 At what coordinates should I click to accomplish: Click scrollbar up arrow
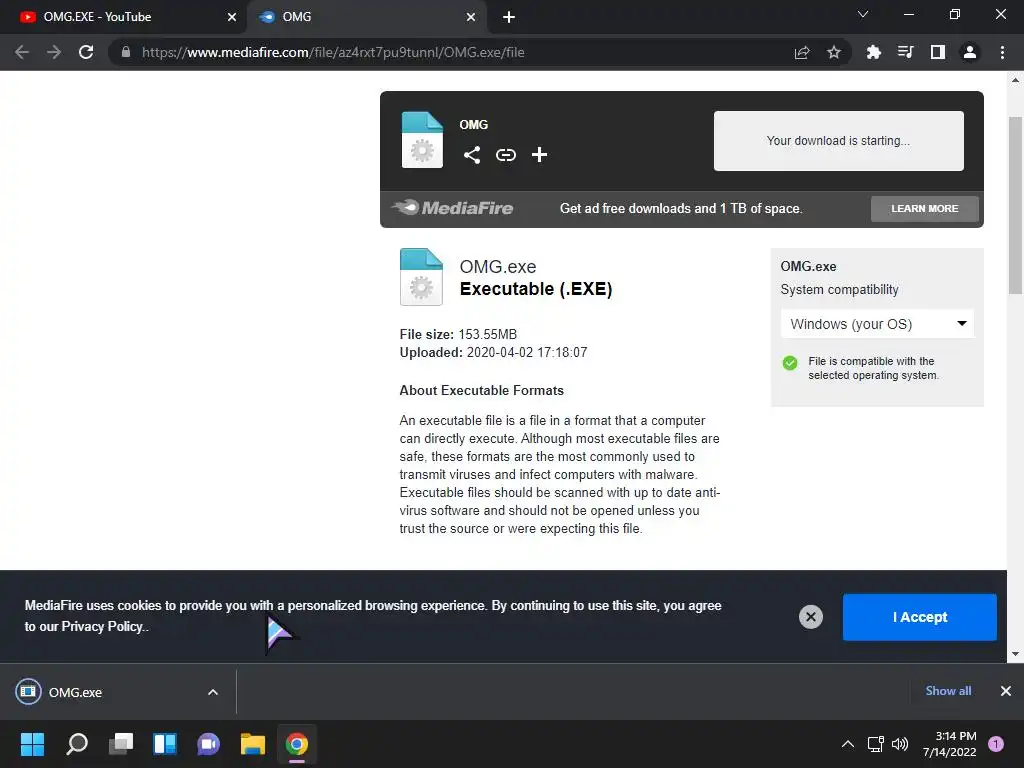pos(1015,80)
